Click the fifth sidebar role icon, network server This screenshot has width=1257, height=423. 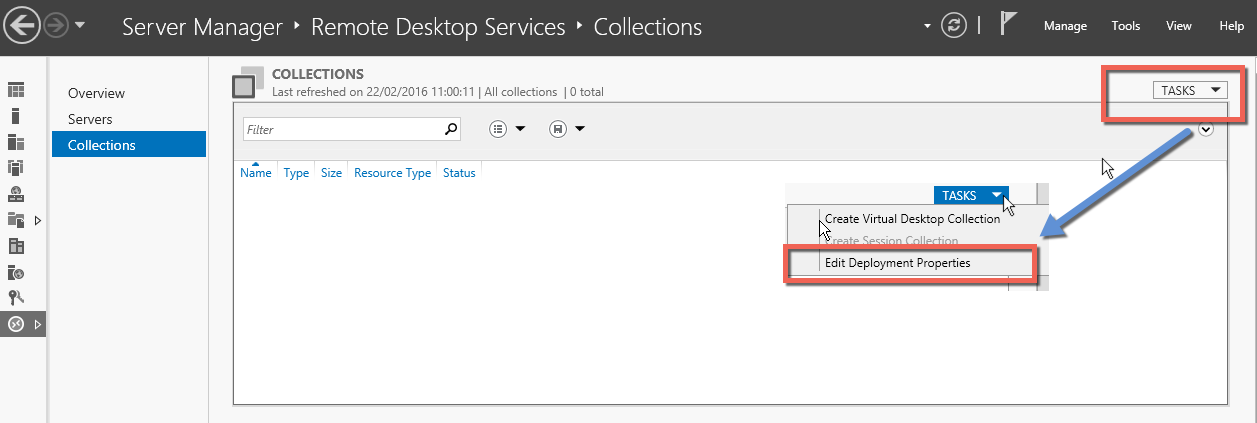pyautogui.click(x=16, y=194)
